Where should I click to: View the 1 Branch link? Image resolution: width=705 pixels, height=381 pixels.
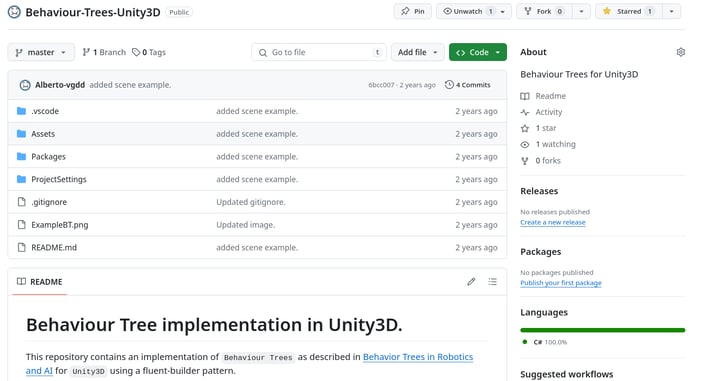click(x=104, y=52)
